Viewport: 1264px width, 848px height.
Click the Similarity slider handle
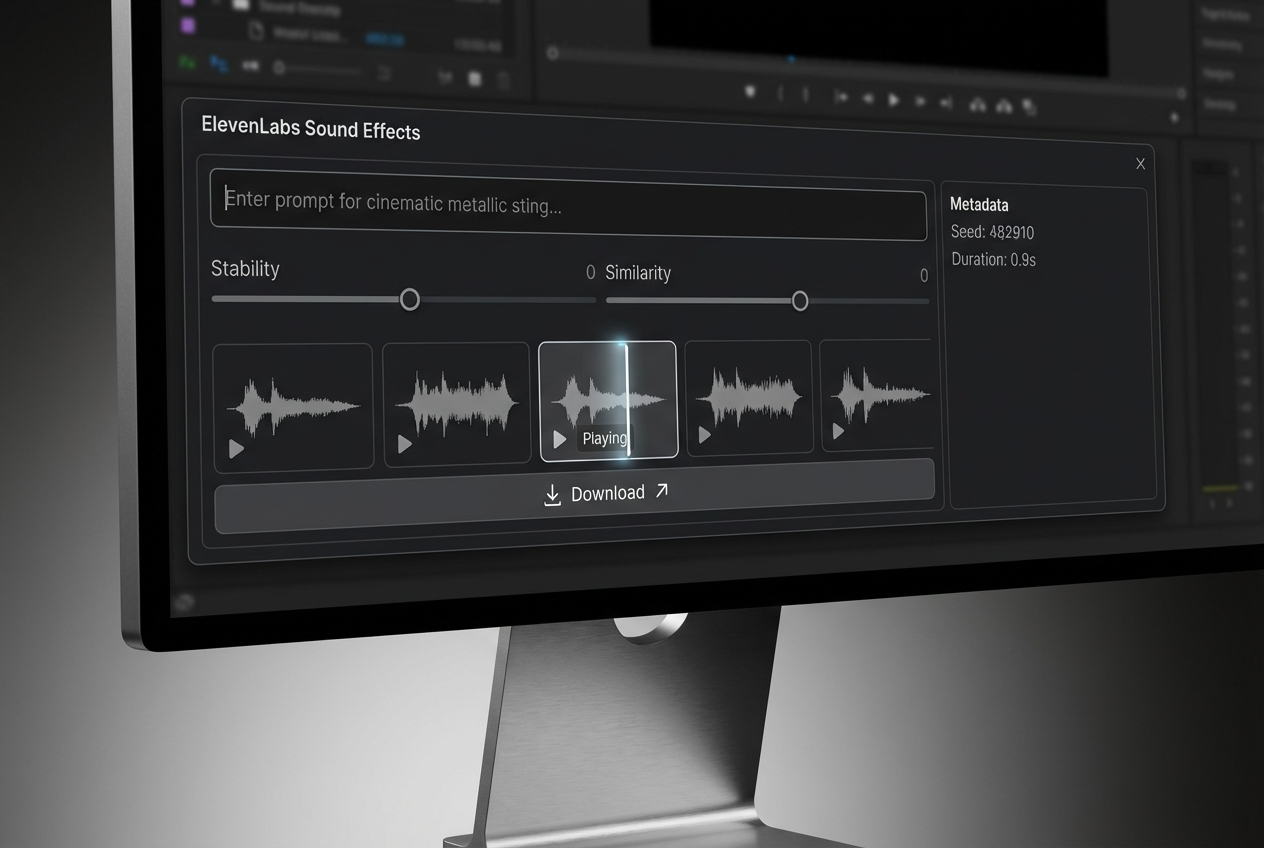tap(800, 301)
